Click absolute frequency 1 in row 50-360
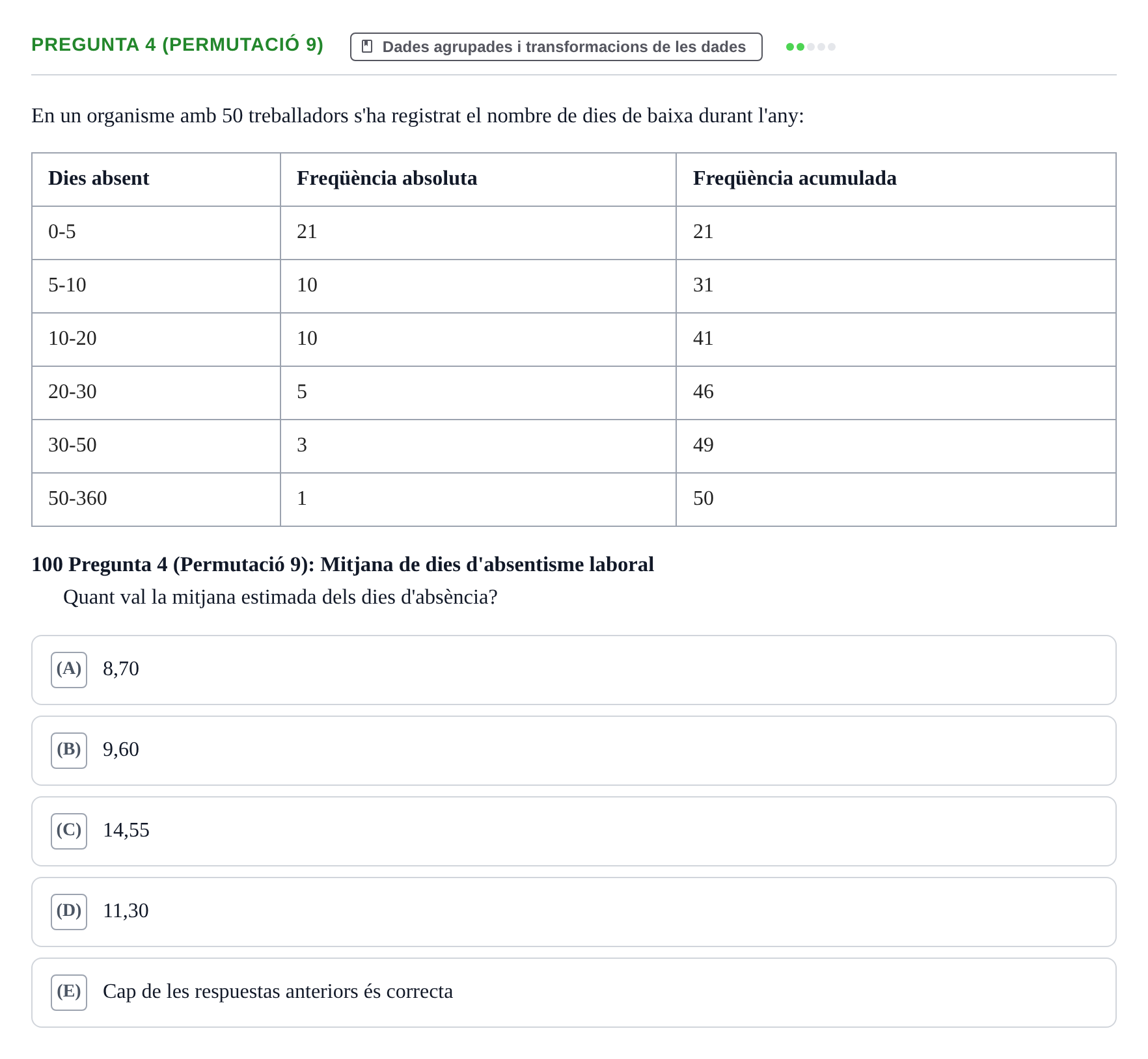Screen dimensions: 1148x1059 [x=478, y=500]
